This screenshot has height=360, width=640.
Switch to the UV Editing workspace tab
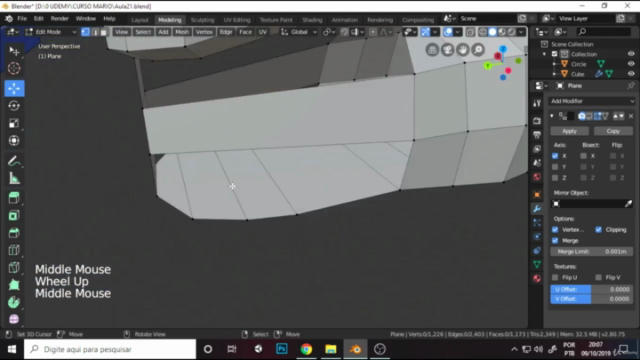(237, 20)
